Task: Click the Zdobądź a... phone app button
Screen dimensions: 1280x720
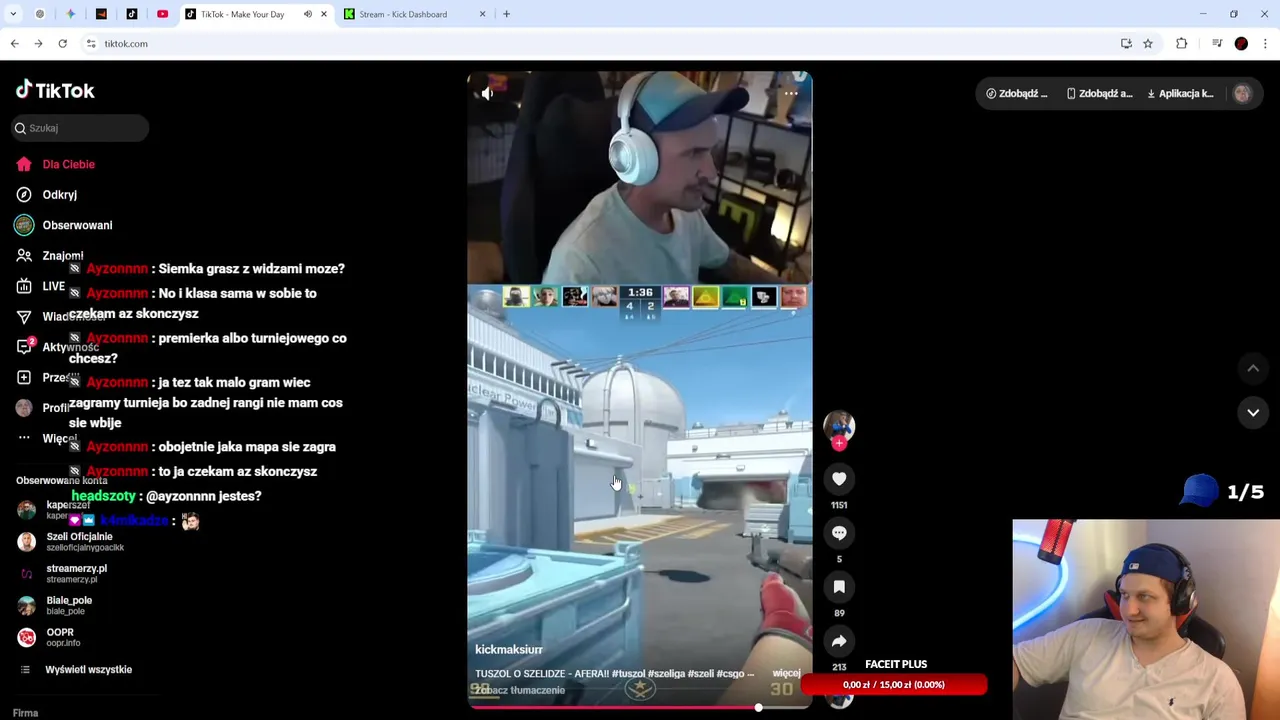Action: 1099,93
